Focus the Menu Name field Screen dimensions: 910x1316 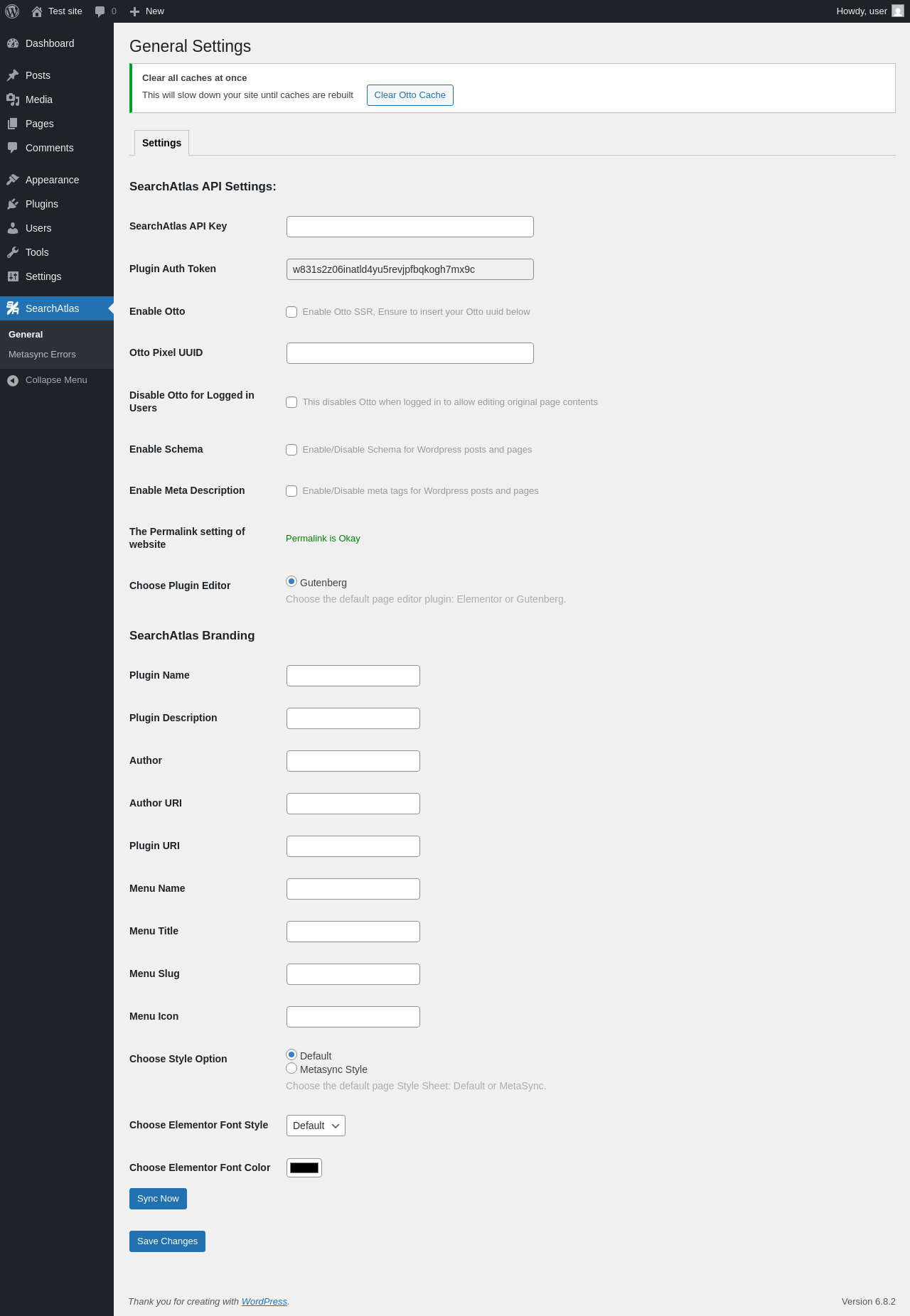coord(353,889)
